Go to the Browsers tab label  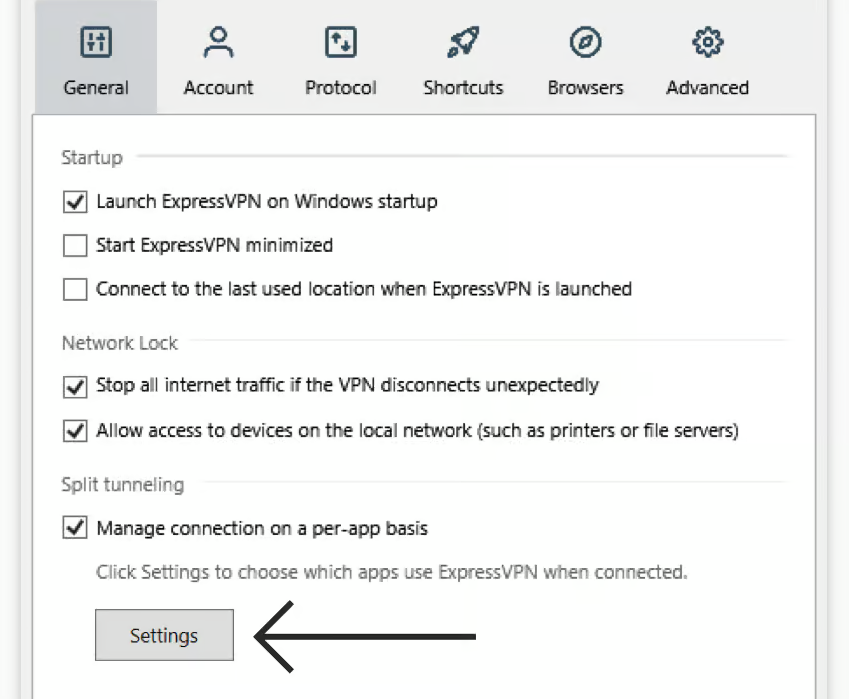(585, 87)
